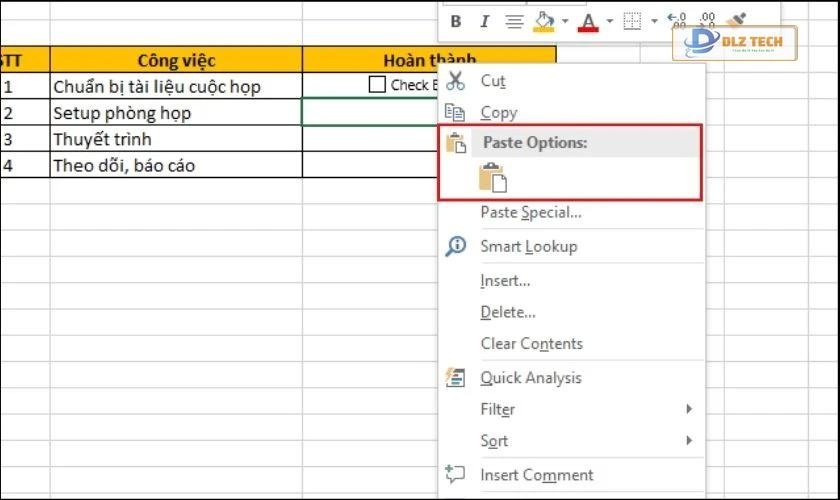This screenshot has width=840, height=500.
Task: Expand the Filter submenu
Action: (x=688, y=409)
